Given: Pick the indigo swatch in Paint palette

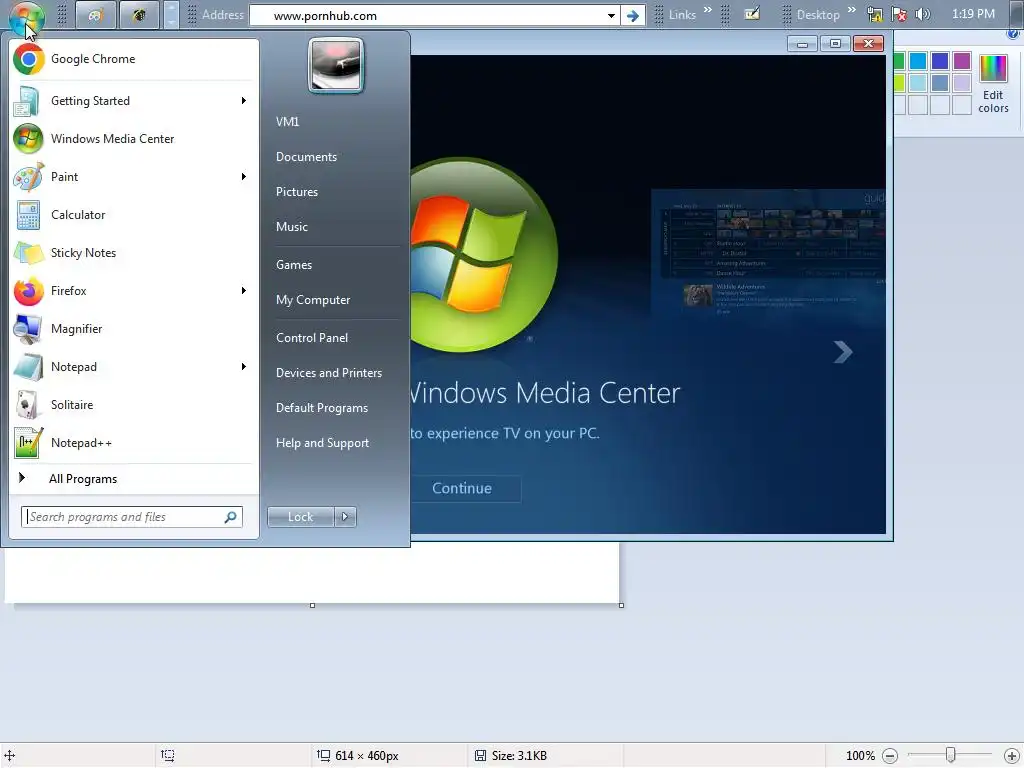Looking at the screenshot, I should pyautogui.click(x=940, y=61).
